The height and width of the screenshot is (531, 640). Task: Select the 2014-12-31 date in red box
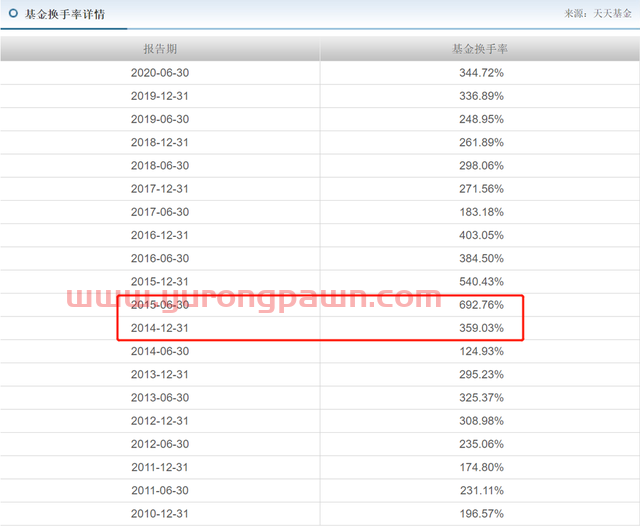click(x=160, y=328)
